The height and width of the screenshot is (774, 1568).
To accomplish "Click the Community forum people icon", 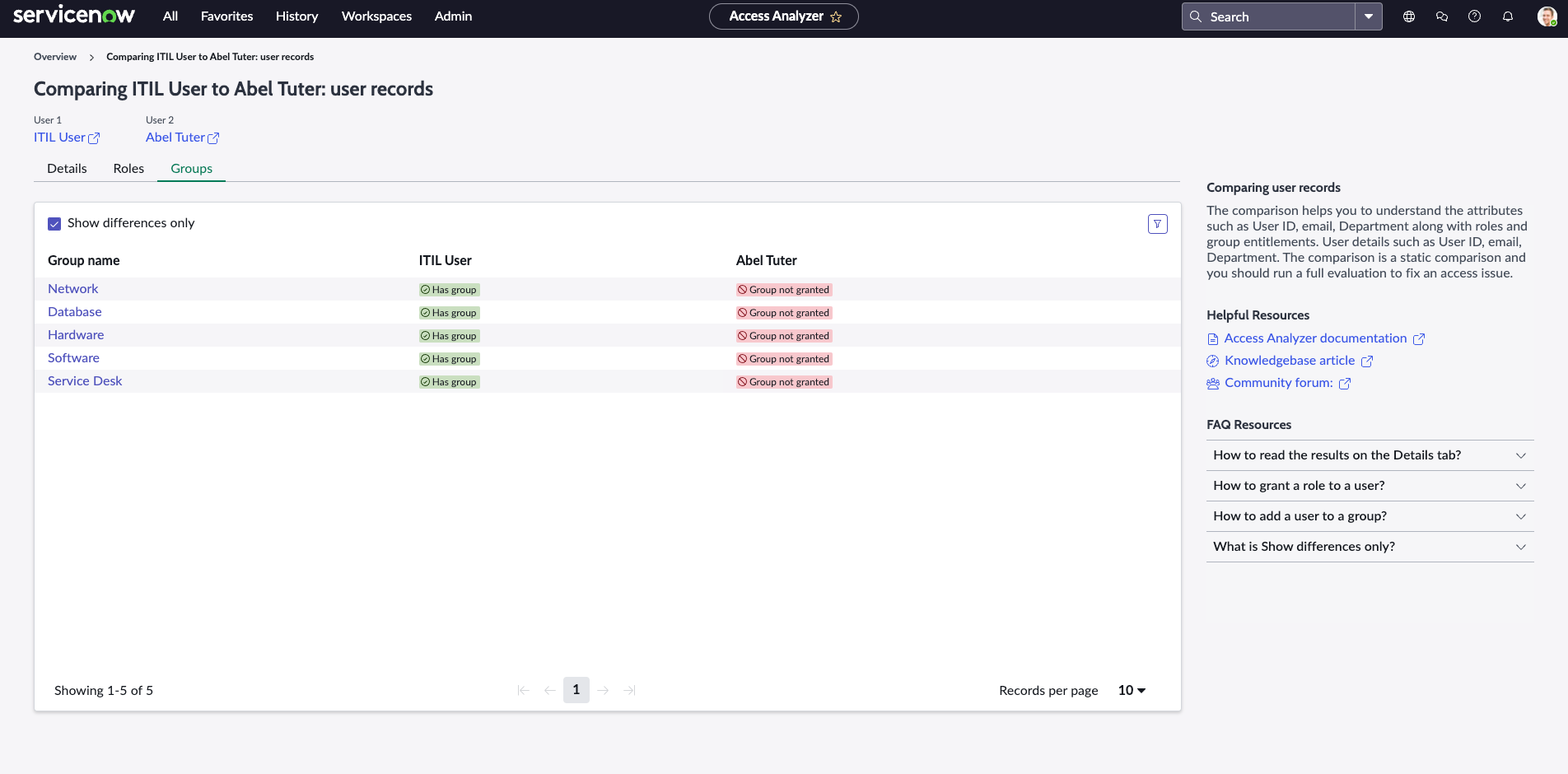I will pyautogui.click(x=1213, y=384).
